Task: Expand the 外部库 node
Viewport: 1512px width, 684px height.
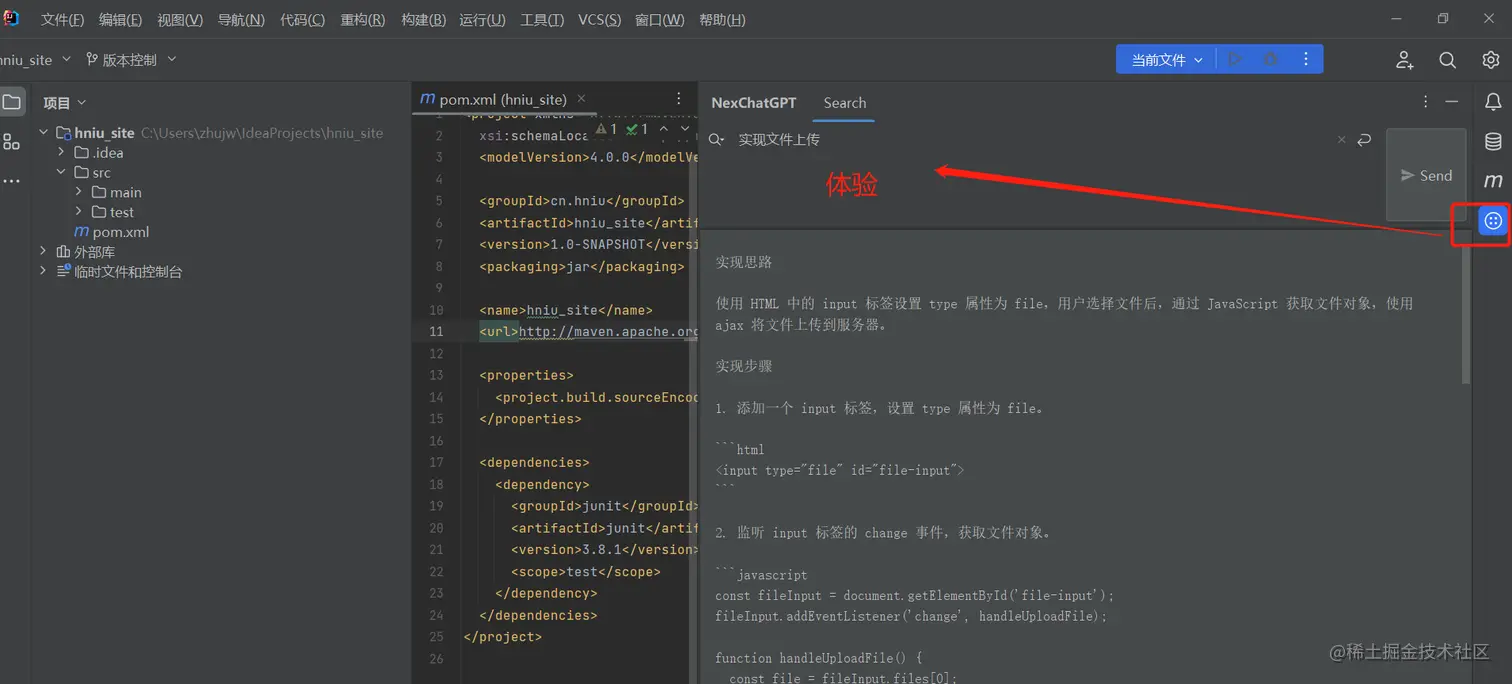Action: [x=44, y=251]
